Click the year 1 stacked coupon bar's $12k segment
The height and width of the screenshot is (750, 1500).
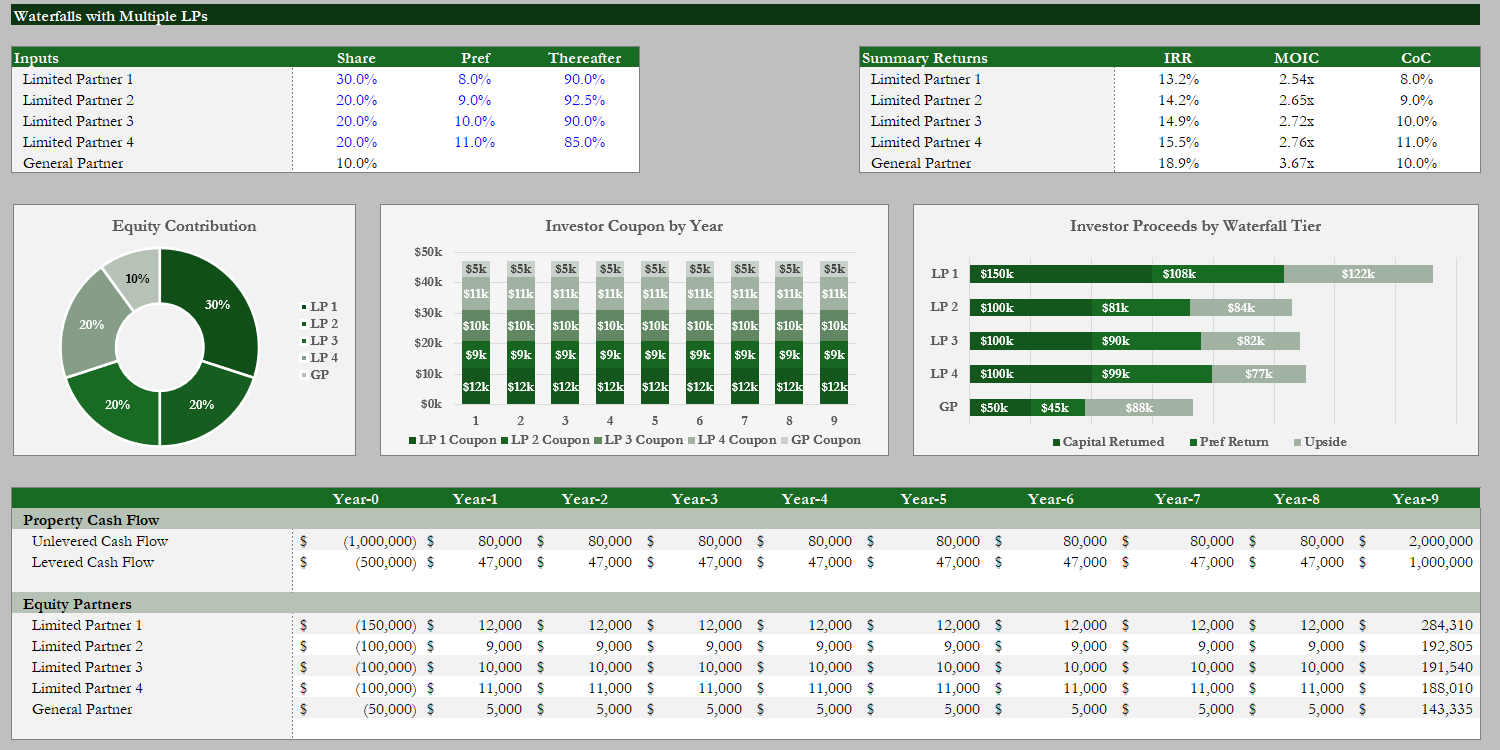(476, 387)
